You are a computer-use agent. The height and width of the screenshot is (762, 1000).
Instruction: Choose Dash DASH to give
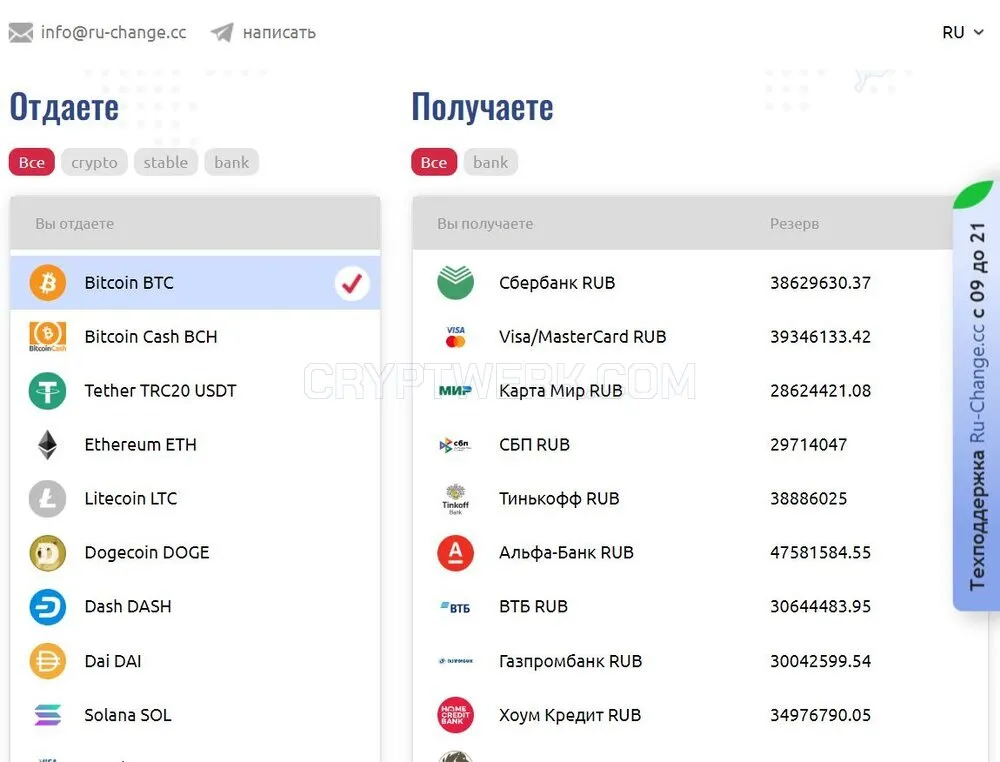(x=195, y=607)
